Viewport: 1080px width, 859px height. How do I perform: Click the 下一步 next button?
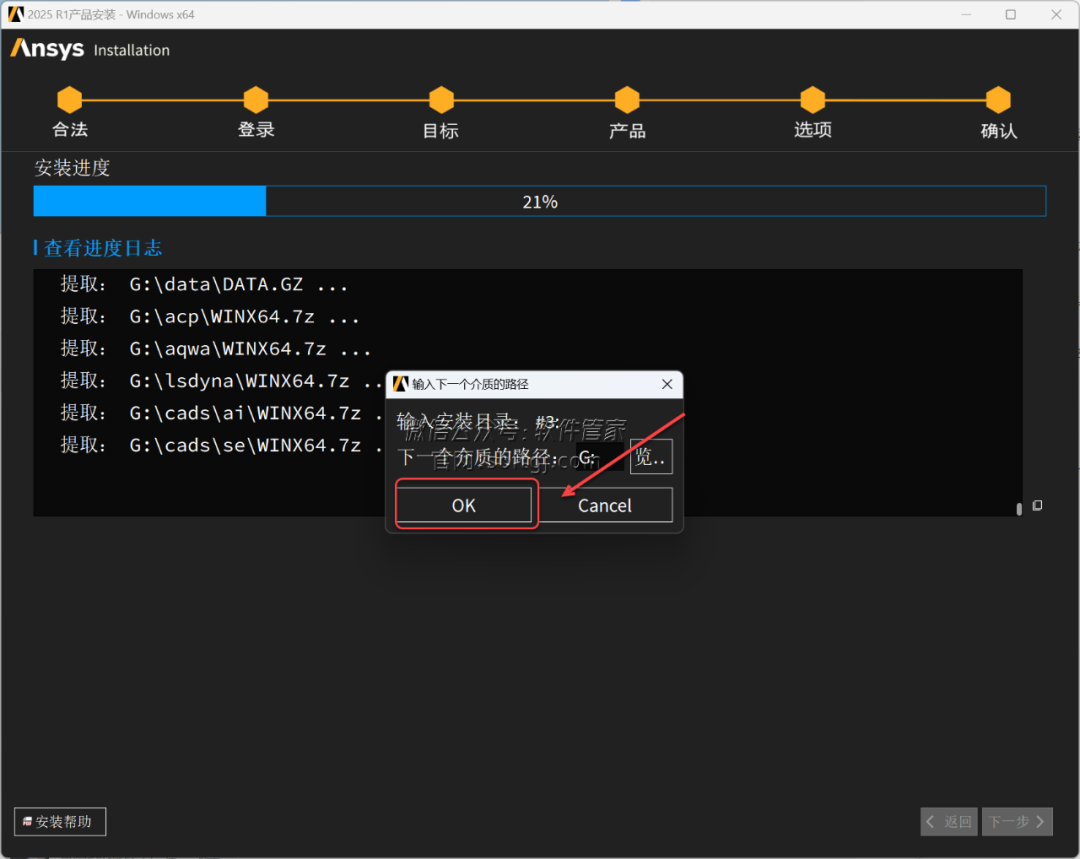[x=1017, y=821]
